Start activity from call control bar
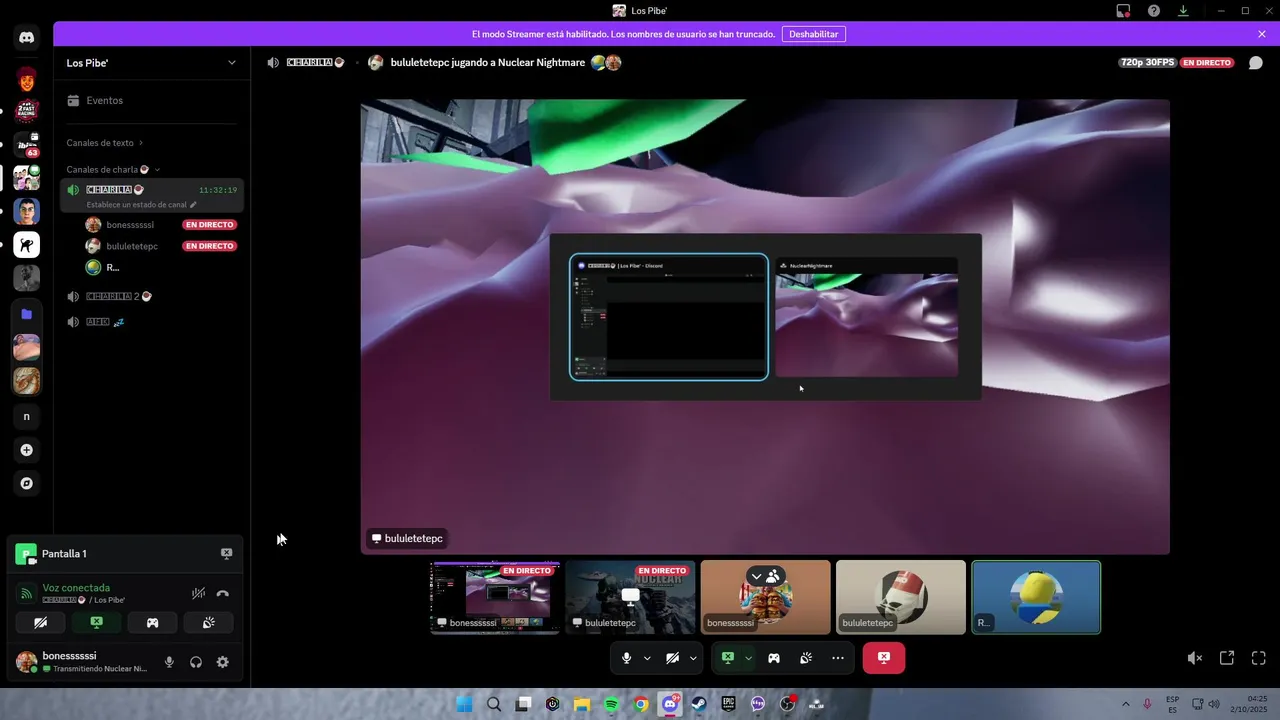 click(x=774, y=658)
